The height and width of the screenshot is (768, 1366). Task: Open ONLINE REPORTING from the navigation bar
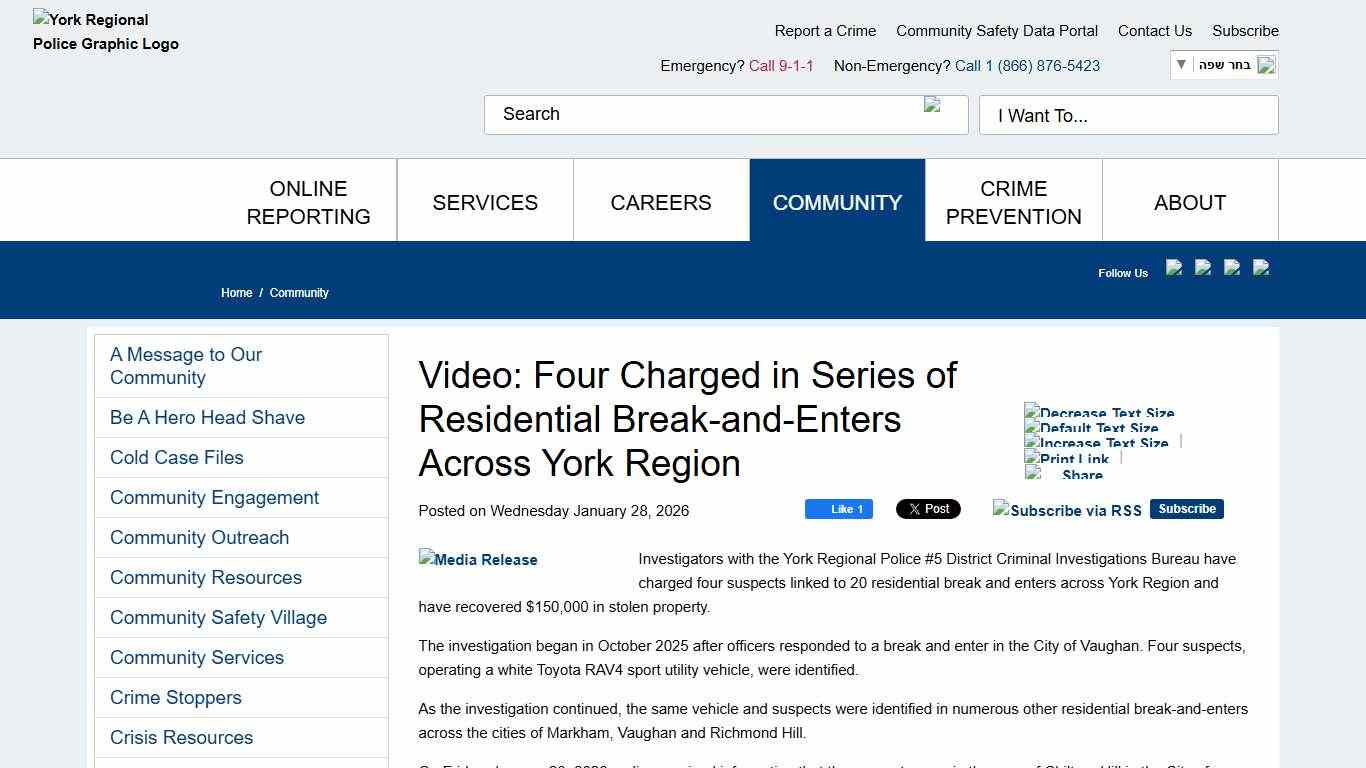pos(308,201)
